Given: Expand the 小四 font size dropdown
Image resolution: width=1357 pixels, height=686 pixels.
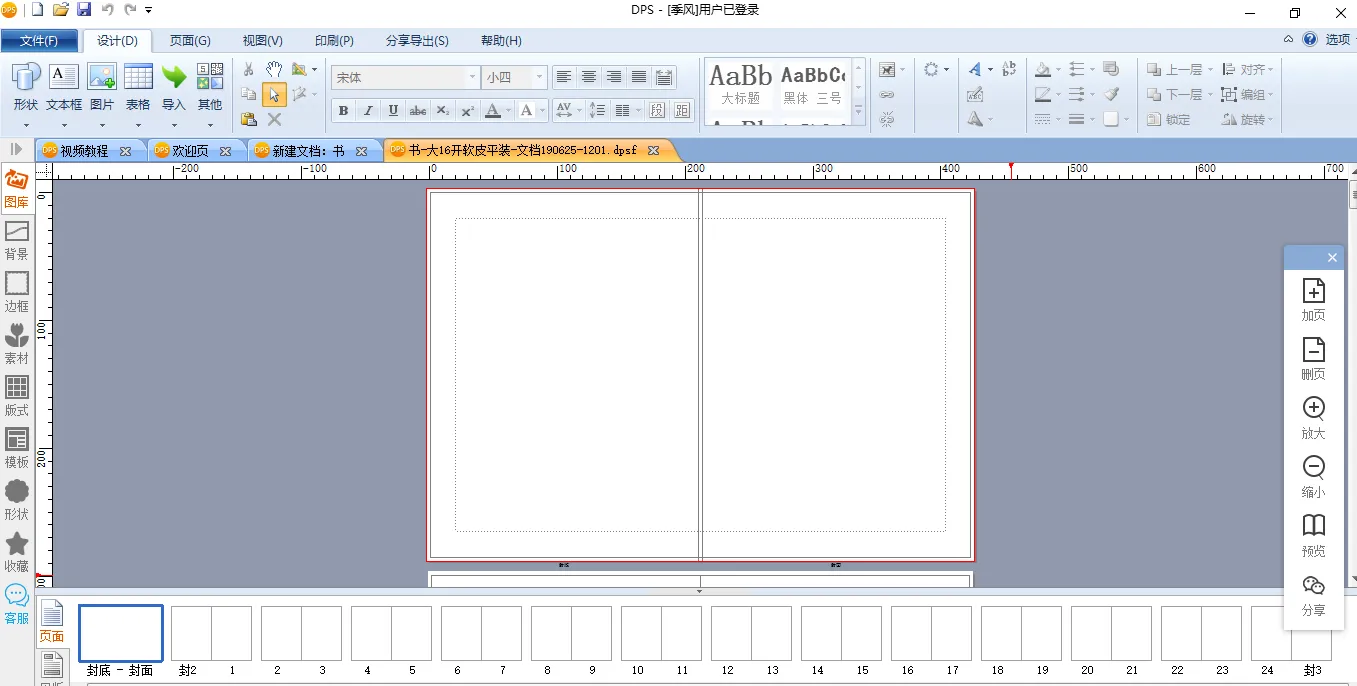Looking at the screenshot, I should (x=540, y=78).
